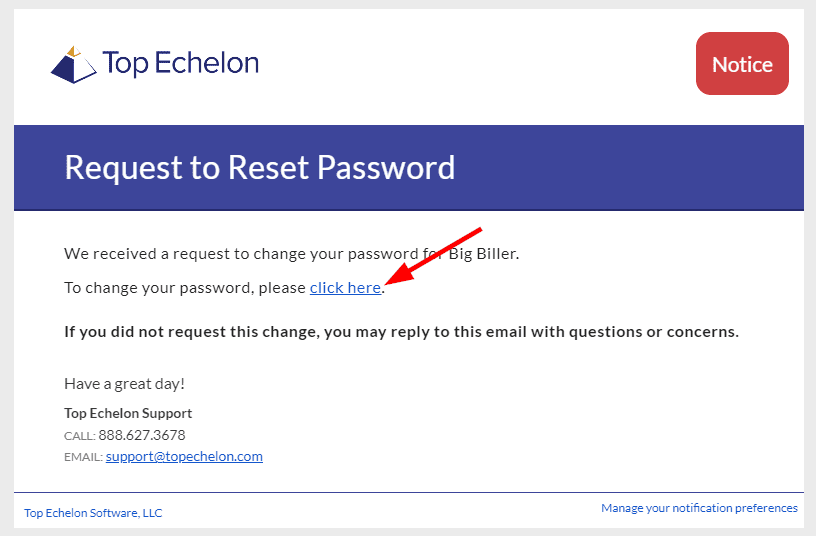The height and width of the screenshot is (536, 816).
Task: Click the CALL: label
Action: tap(80, 436)
